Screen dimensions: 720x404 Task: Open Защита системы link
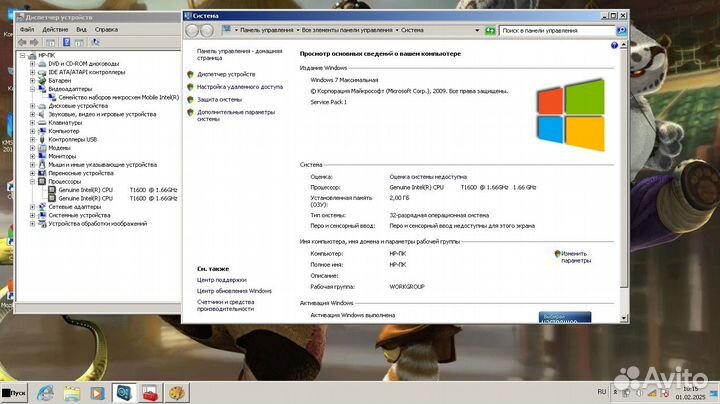pyautogui.click(x=219, y=100)
